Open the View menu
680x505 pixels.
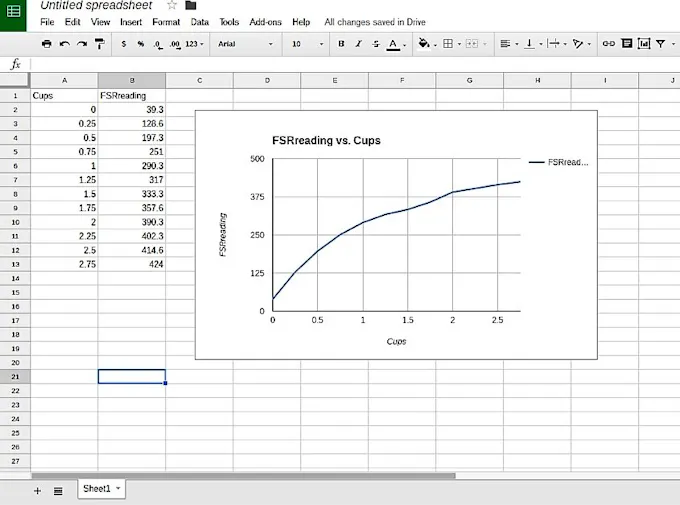point(100,22)
